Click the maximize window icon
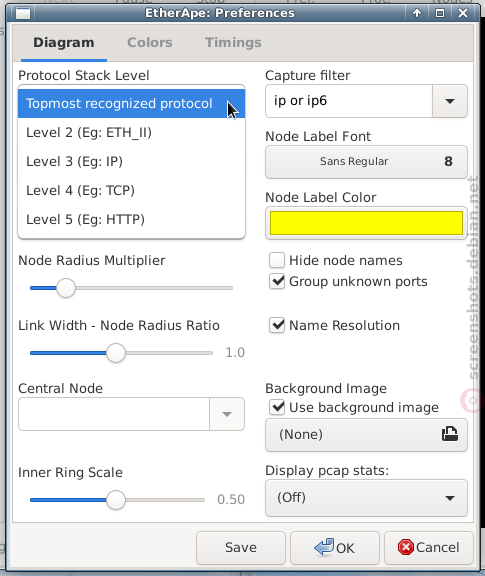485x576 pixels. [440, 13]
